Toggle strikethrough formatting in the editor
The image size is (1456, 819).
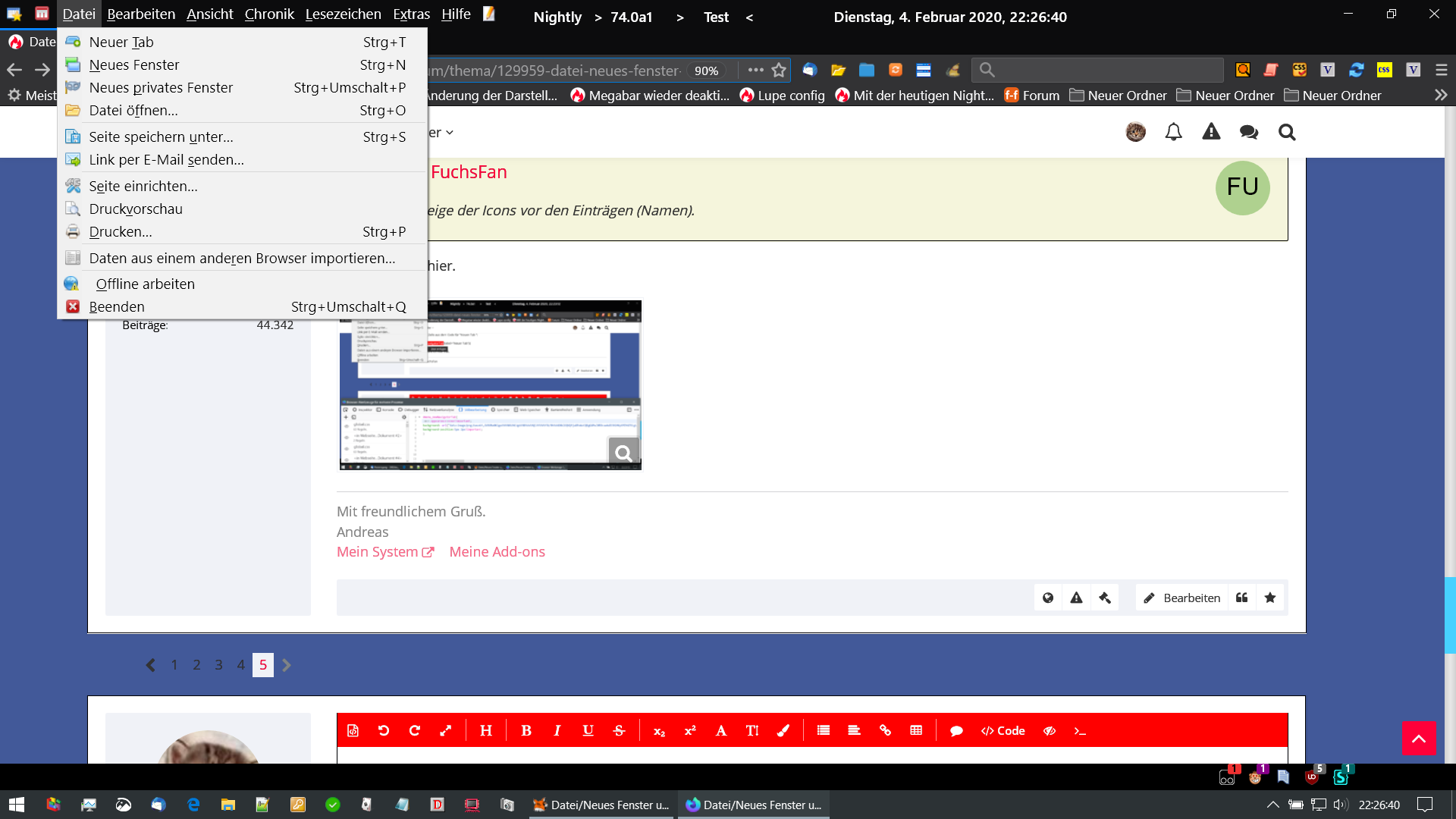[620, 730]
